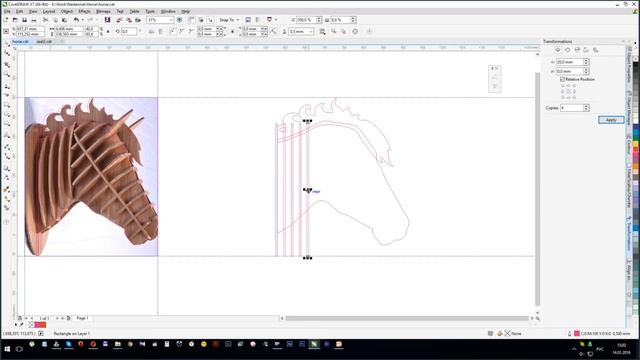Click the Save icon in toolbar
640x360 pixels.
(x=24, y=20)
